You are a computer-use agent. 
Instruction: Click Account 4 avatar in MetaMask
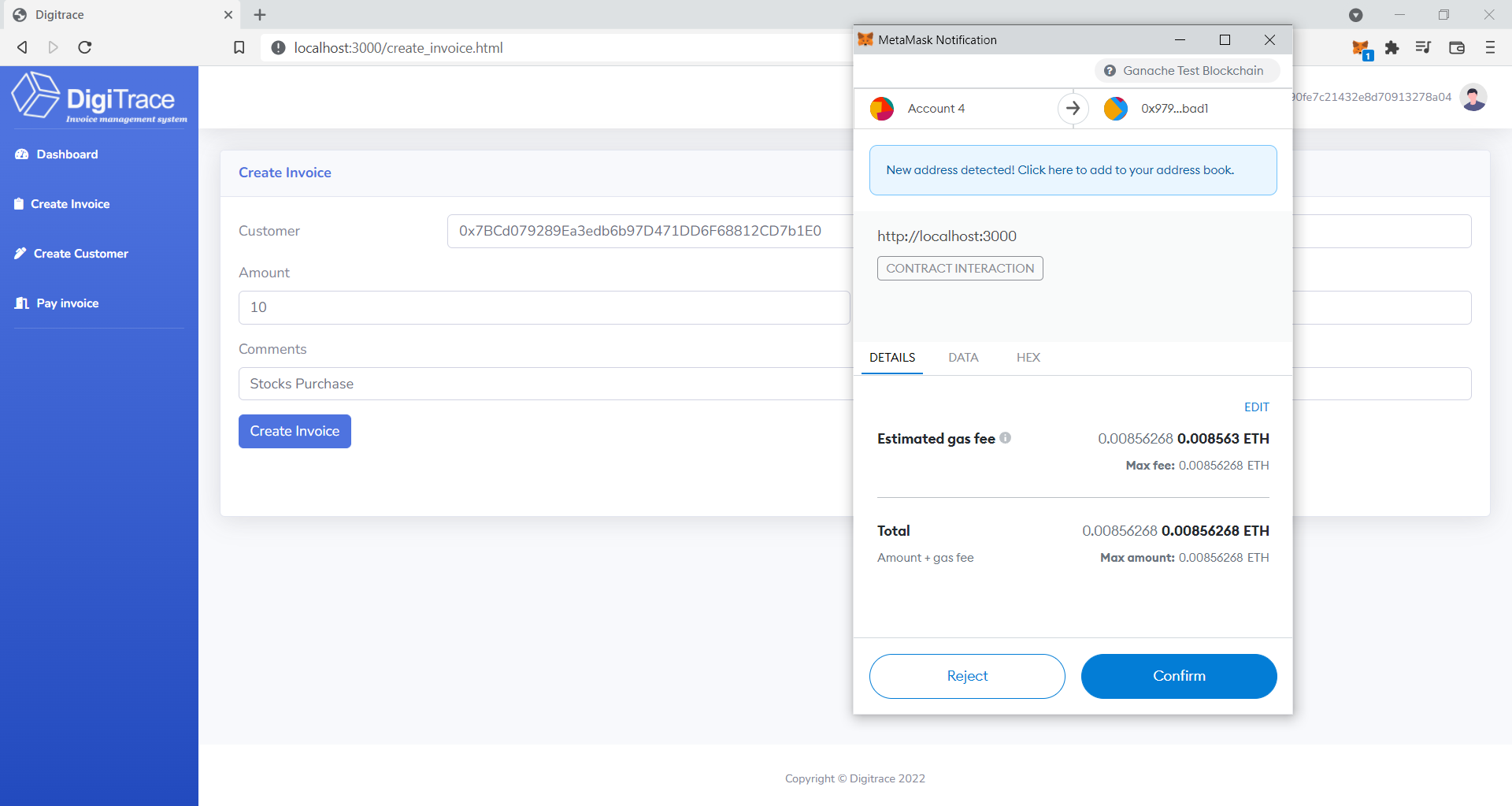coord(882,109)
